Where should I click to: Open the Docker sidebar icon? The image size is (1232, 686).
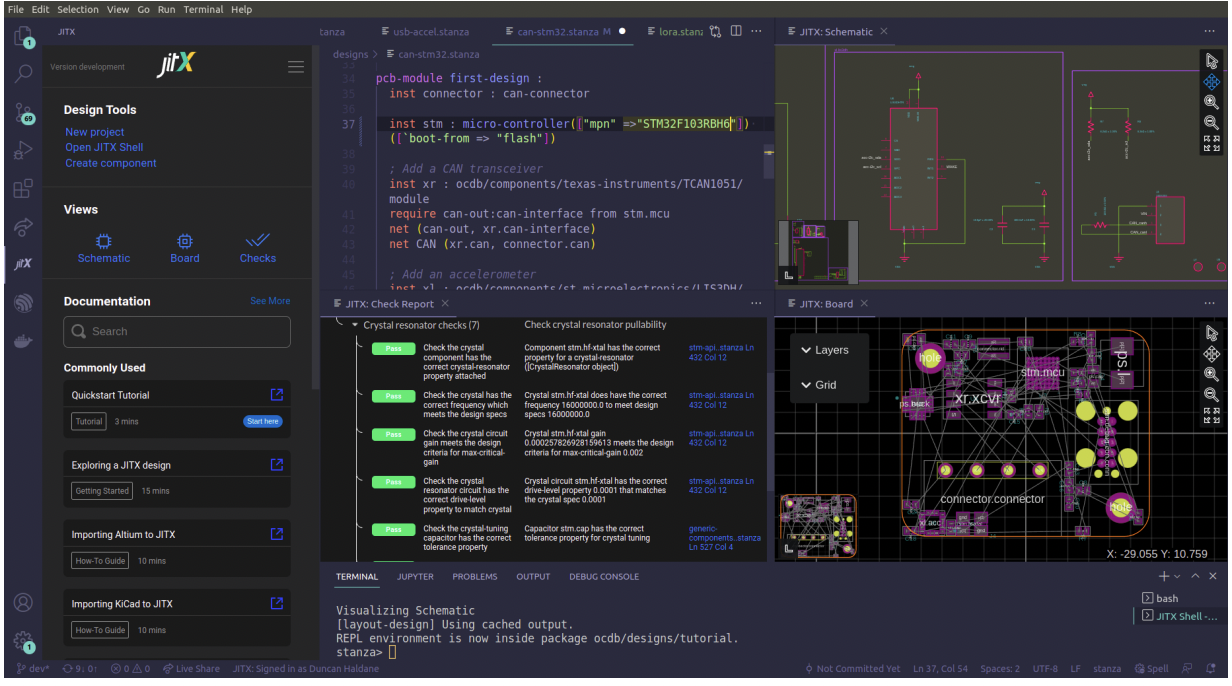pos(22,341)
